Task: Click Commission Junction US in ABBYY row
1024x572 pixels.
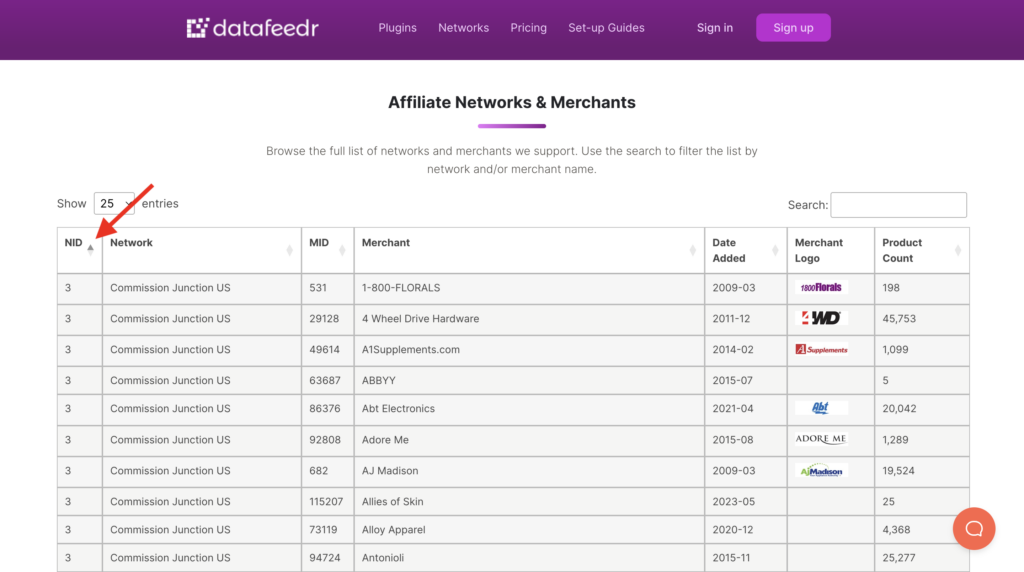Action: [170, 380]
